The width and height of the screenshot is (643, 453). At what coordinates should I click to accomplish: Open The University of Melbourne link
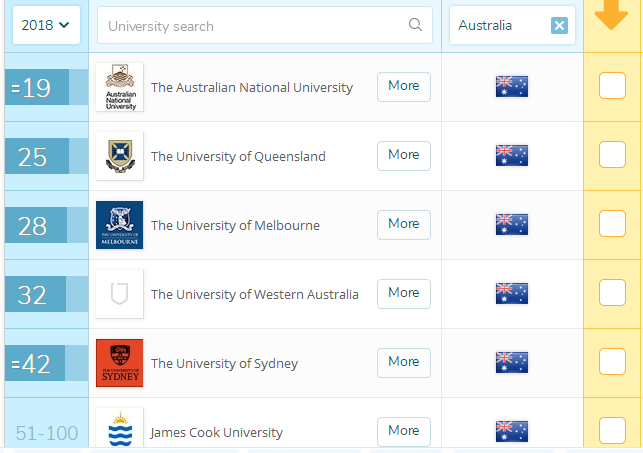tap(235, 226)
